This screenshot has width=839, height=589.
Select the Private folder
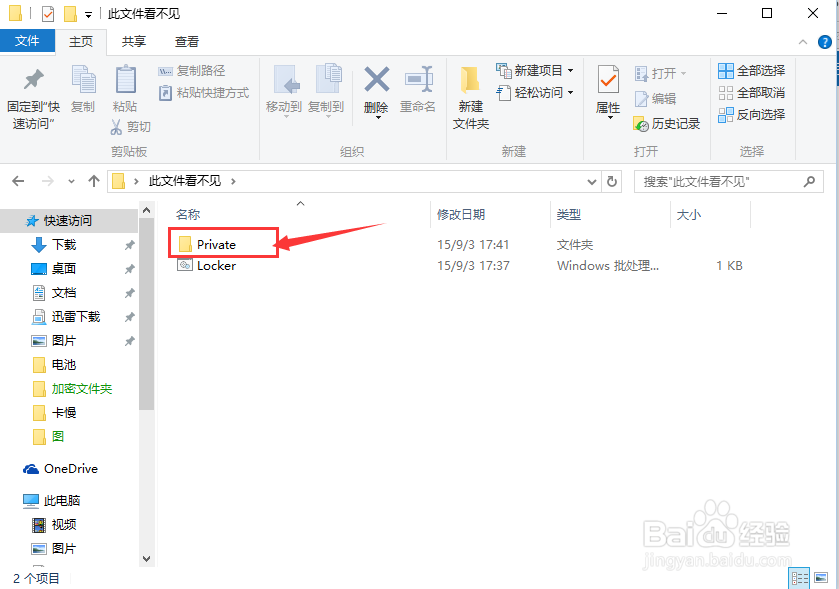coord(208,244)
